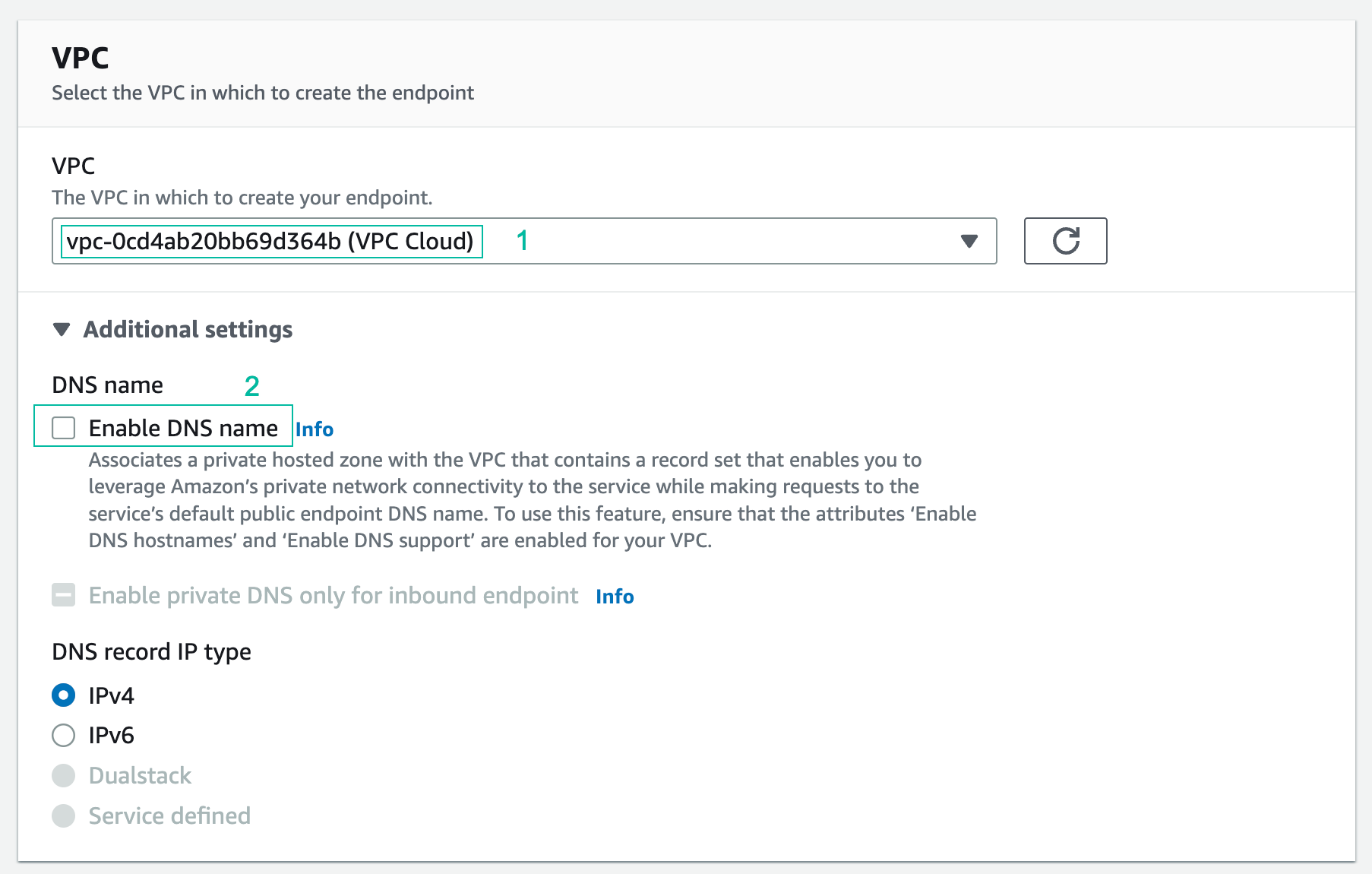The width and height of the screenshot is (1372, 874).
Task: Open Info link beside Enable DNS name
Action: [x=315, y=429]
